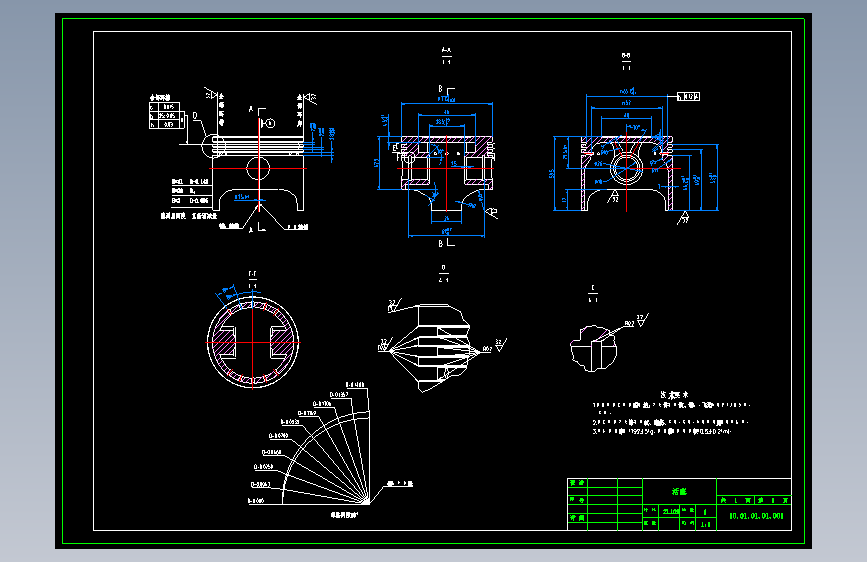This screenshot has height=562, width=867.
Task: Click the green part name in title block center
Action: point(679,491)
